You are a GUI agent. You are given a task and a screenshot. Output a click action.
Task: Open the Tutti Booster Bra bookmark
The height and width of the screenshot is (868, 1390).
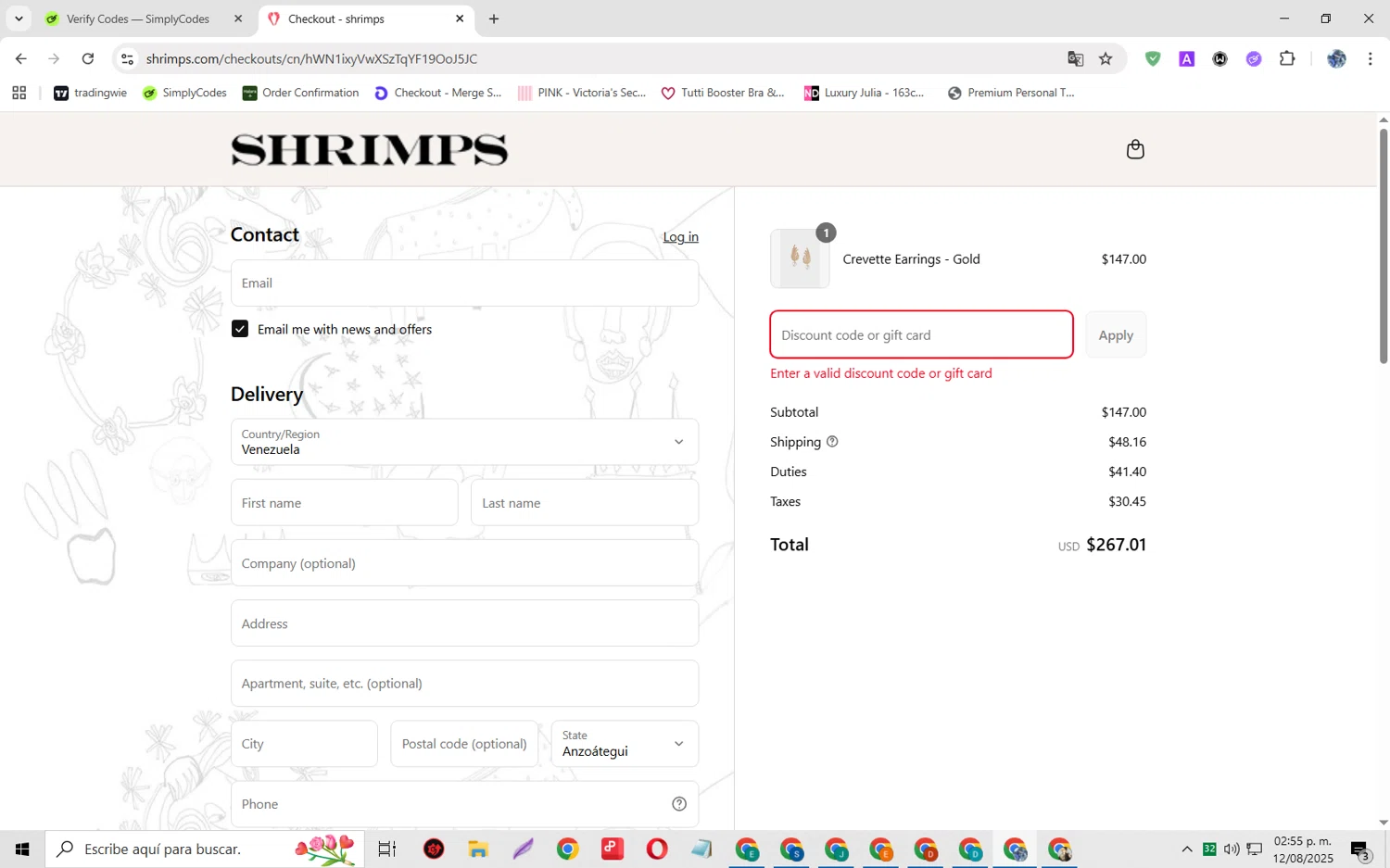723,93
